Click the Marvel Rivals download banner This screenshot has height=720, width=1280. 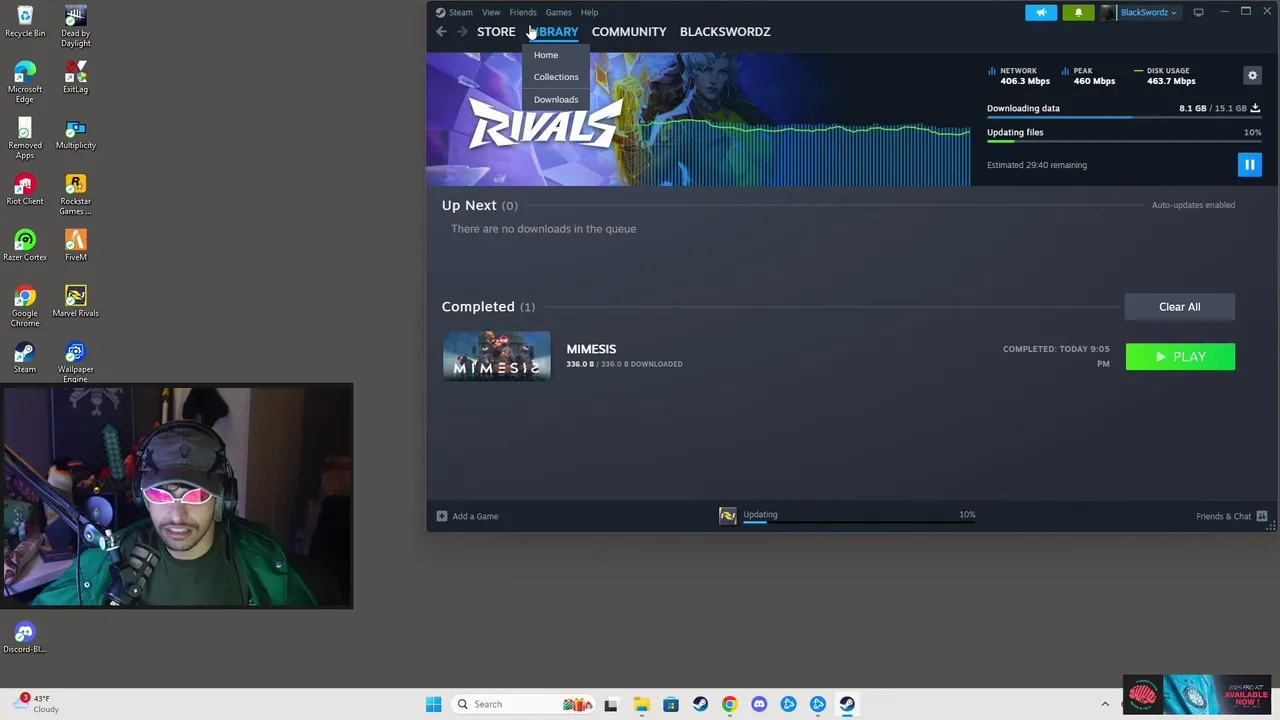click(x=698, y=119)
